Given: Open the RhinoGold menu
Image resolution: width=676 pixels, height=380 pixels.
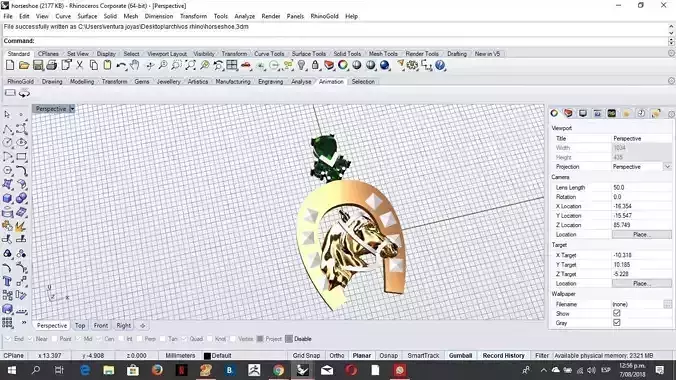Looking at the screenshot, I should tap(324, 16).
